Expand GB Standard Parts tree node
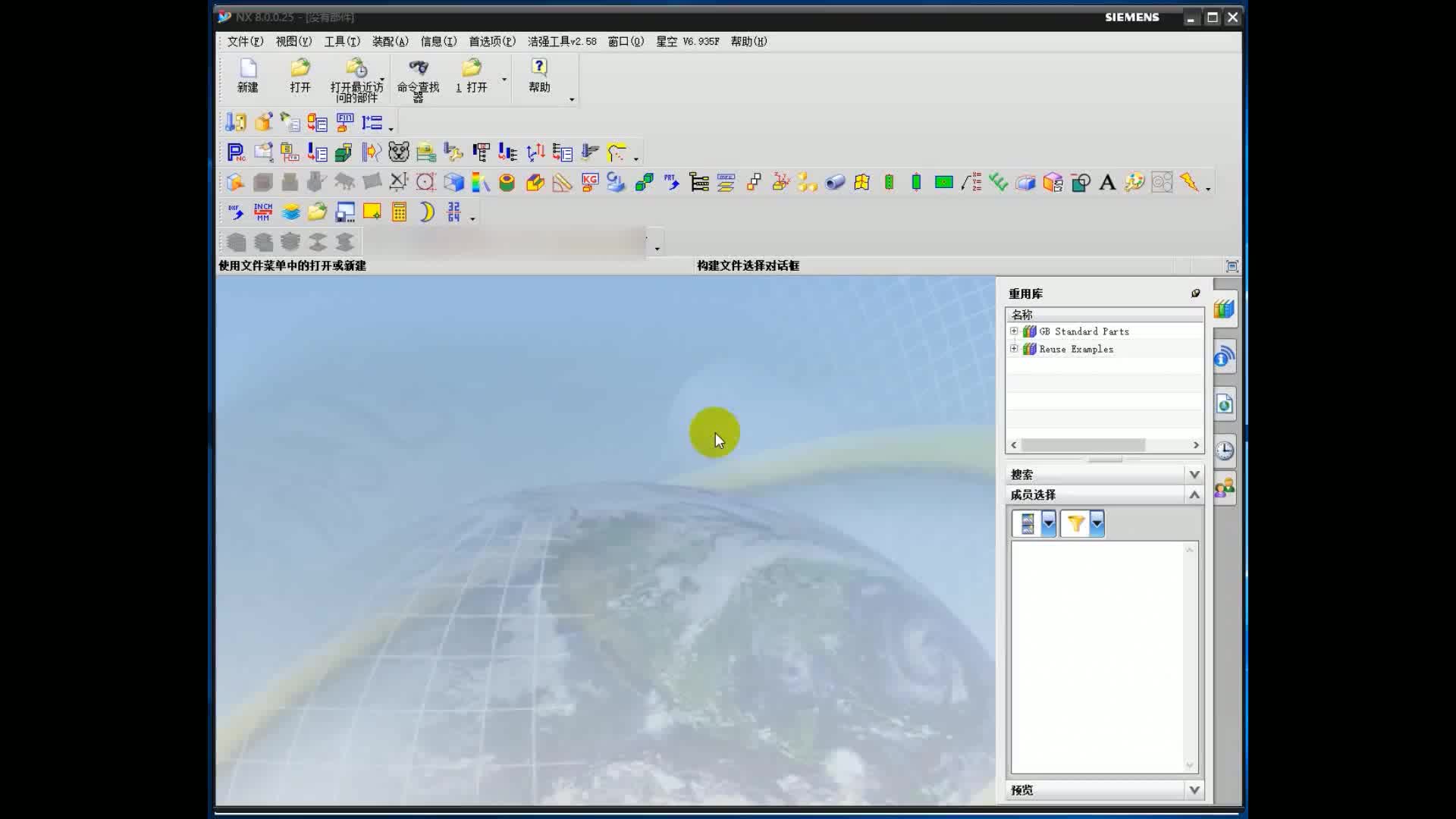Image resolution: width=1456 pixels, height=819 pixels. (x=1014, y=331)
